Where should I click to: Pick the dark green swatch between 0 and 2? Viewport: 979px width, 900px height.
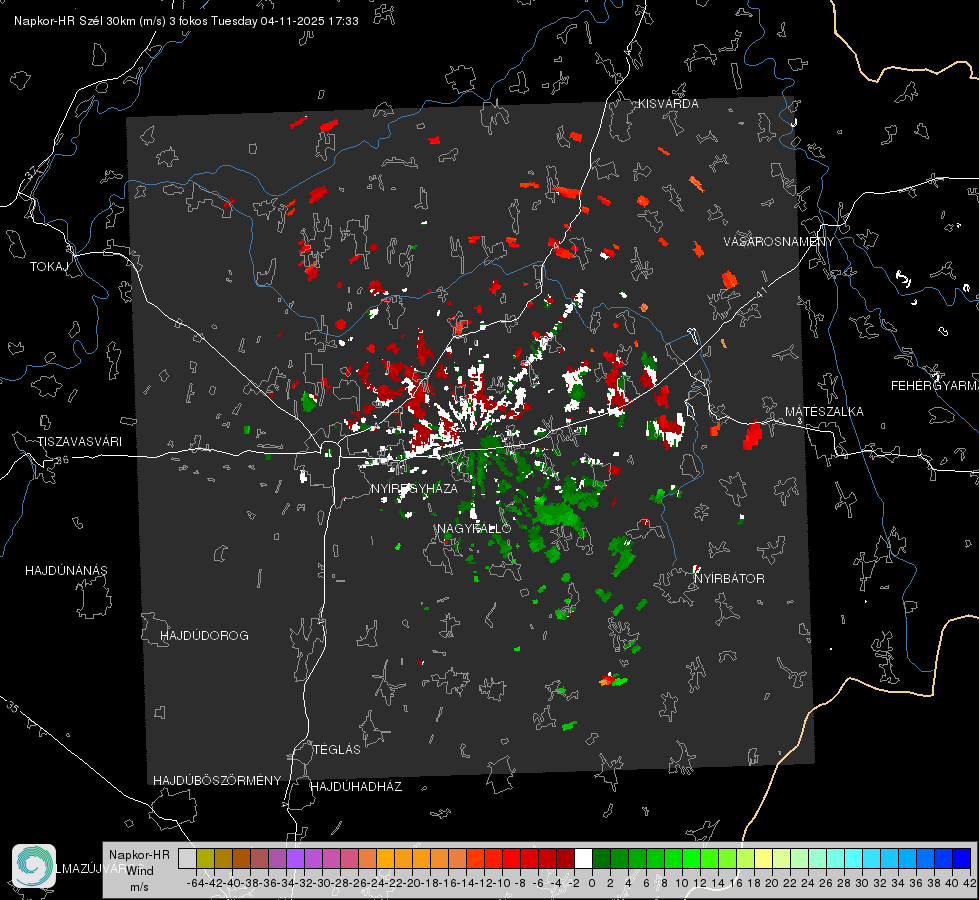pos(601,858)
